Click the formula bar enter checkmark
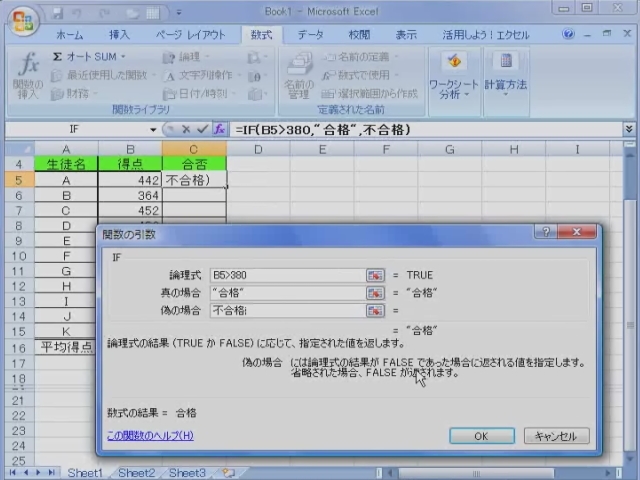The width and height of the screenshot is (640, 480). click(x=202, y=130)
